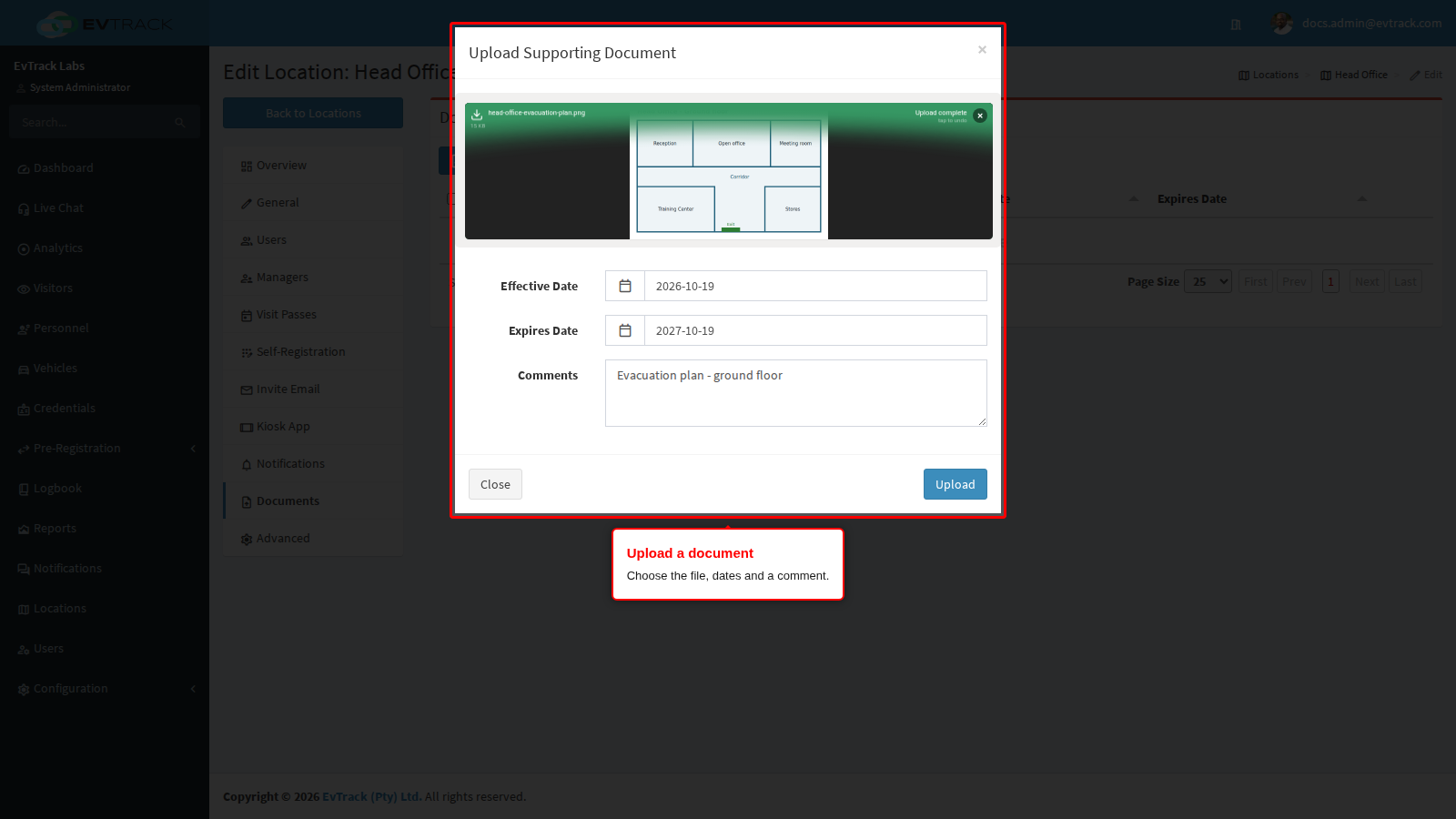Open the Expires Date calendar icon

point(625,330)
